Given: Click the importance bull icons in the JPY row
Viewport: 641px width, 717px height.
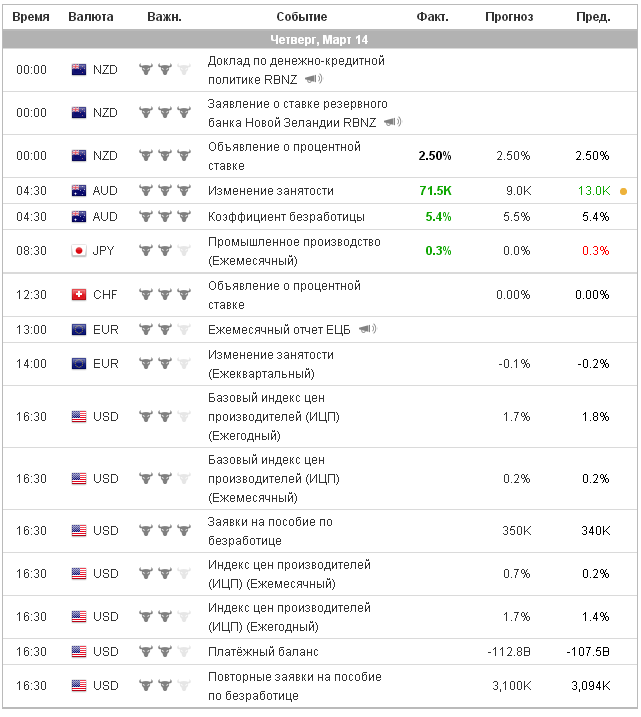Looking at the screenshot, I should (164, 251).
